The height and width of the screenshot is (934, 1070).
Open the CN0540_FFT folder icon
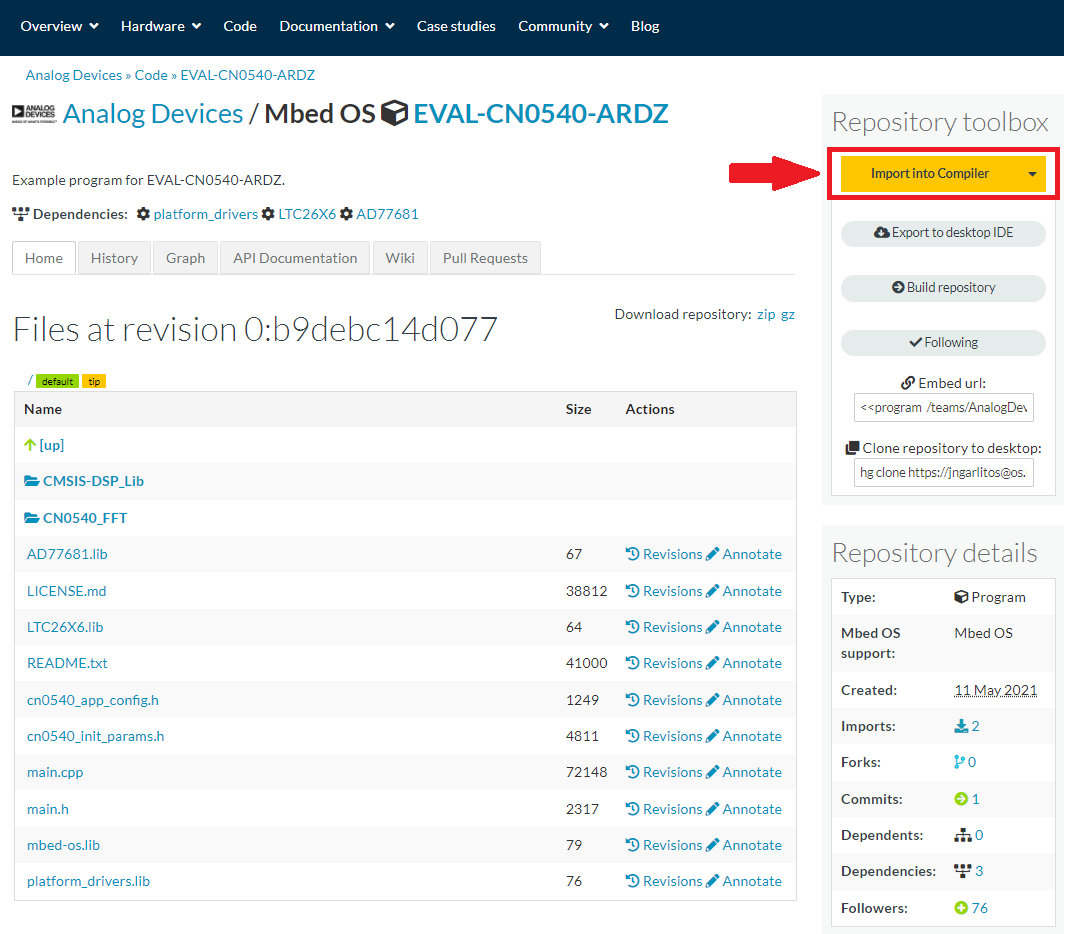(x=31, y=518)
